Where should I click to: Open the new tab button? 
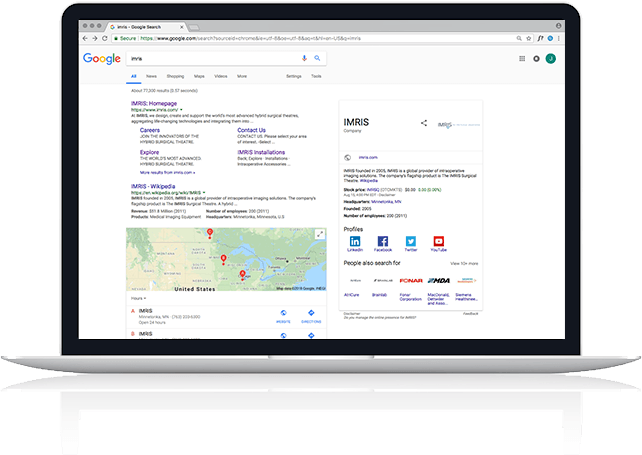coord(194,27)
